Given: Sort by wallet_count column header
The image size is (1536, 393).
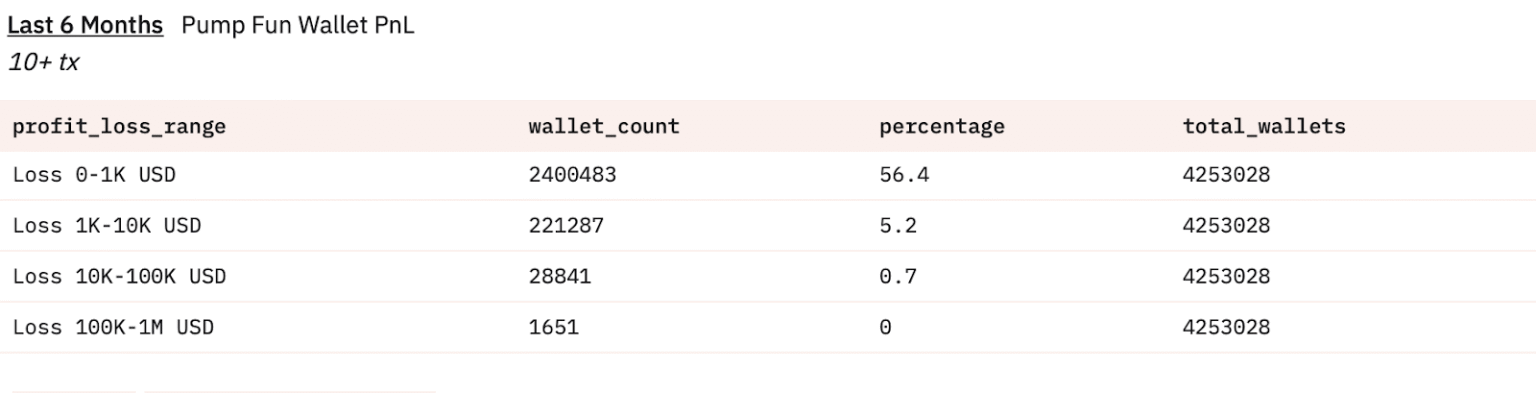Looking at the screenshot, I should click(x=604, y=127).
